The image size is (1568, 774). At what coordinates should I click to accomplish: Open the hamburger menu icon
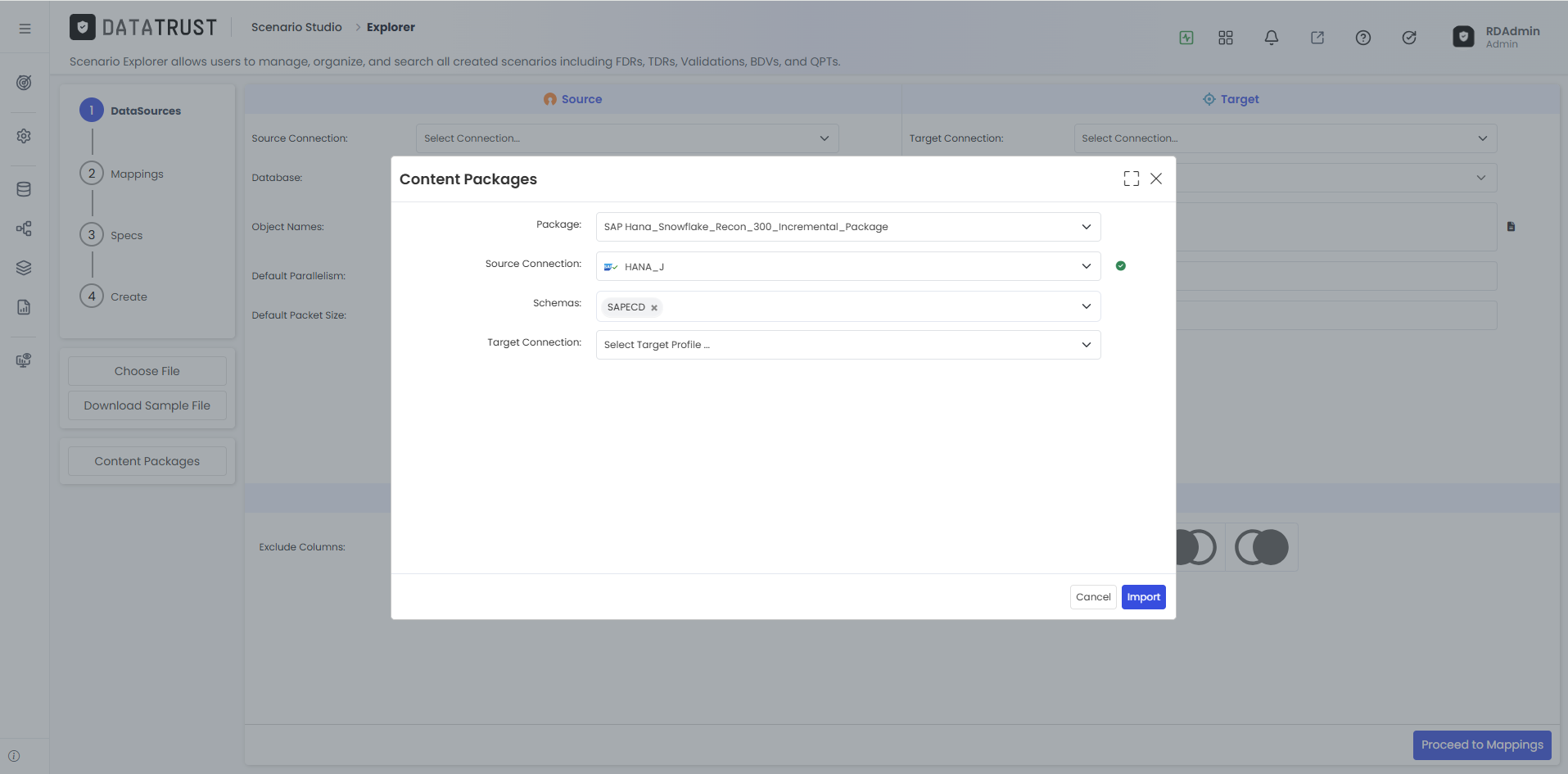pyautogui.click(x=25, y=29)
